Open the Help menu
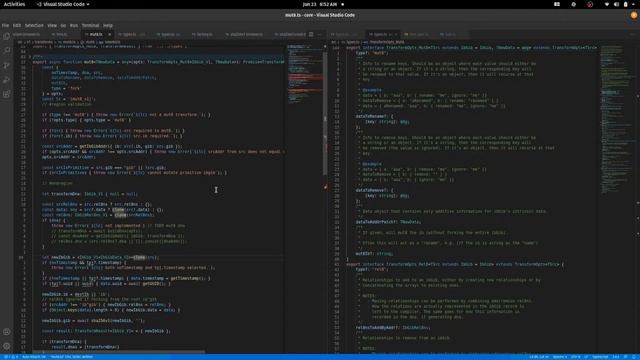640x360 pixels. tap(108, 25)
